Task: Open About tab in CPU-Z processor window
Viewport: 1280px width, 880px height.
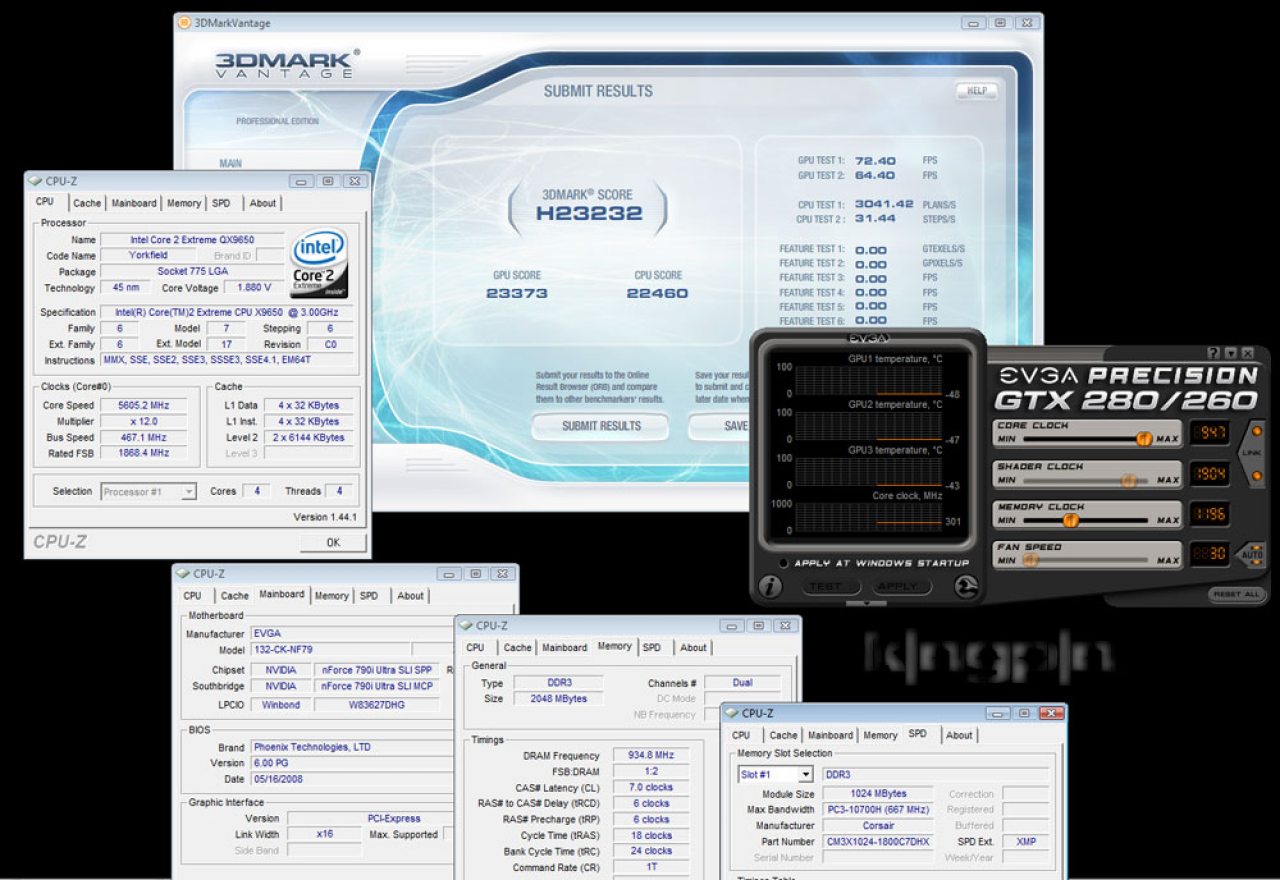Action: 263,203
